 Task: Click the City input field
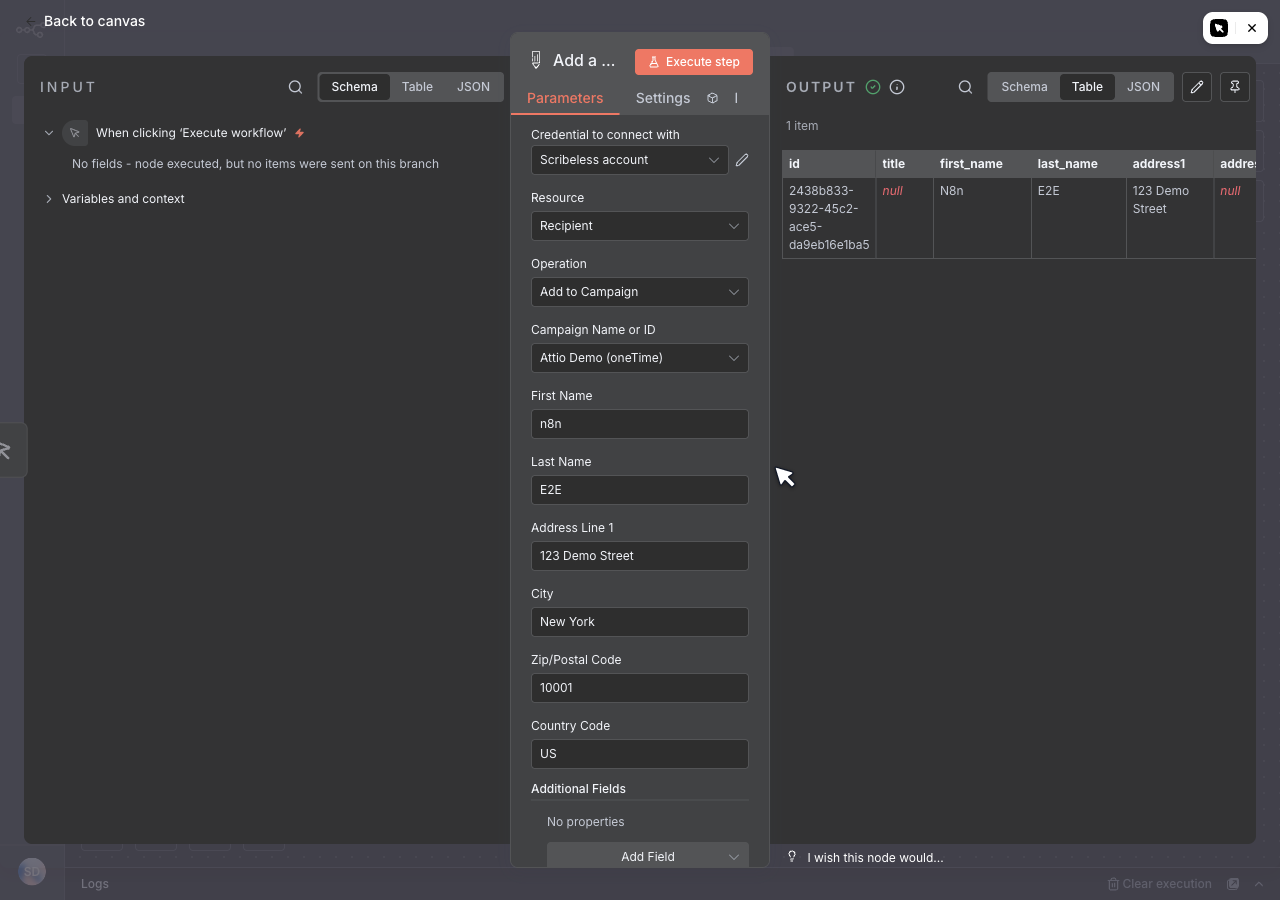click(x=640, y=622)
